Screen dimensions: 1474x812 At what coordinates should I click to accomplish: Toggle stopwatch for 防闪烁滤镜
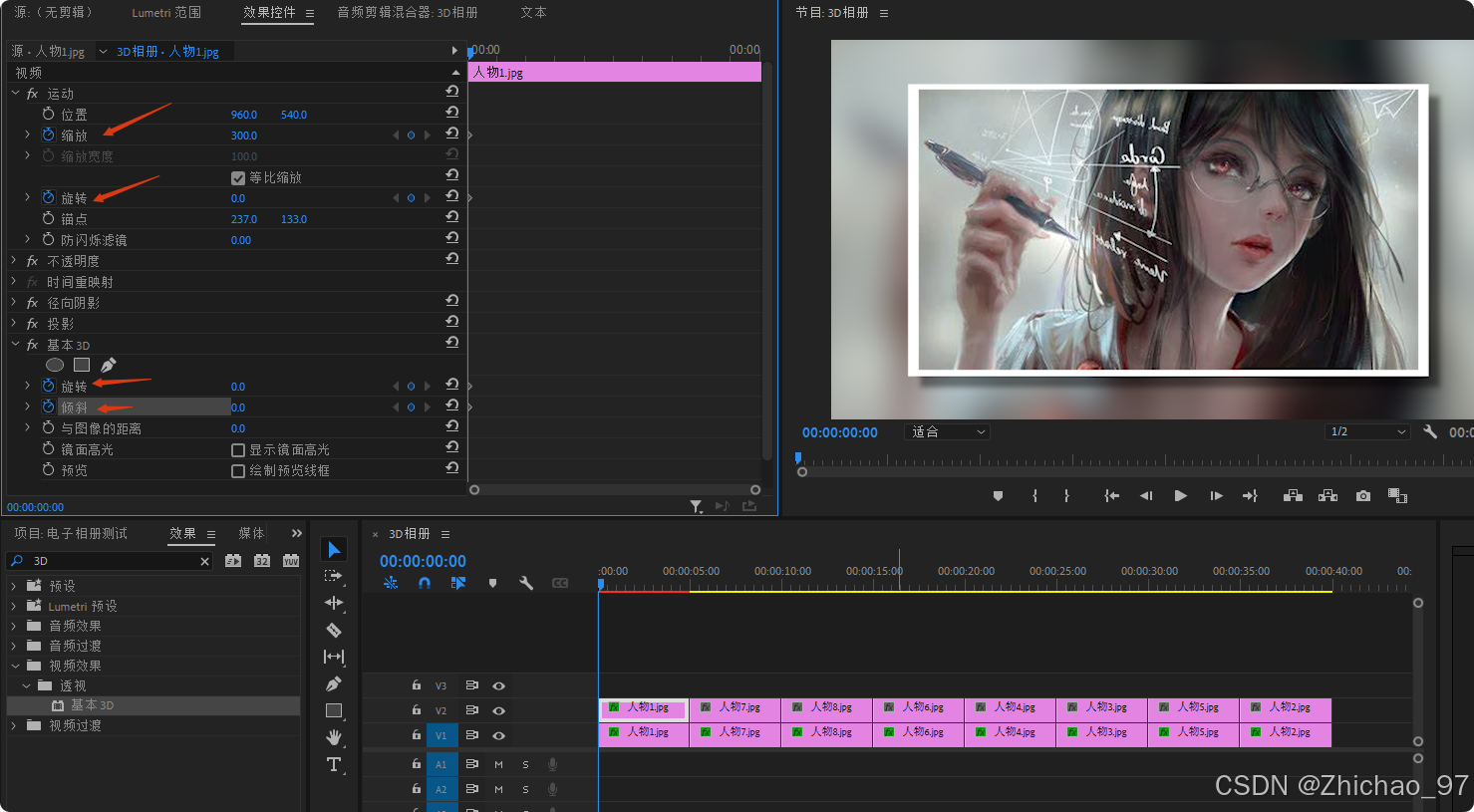pyautogui.click(x=48, y=239)
